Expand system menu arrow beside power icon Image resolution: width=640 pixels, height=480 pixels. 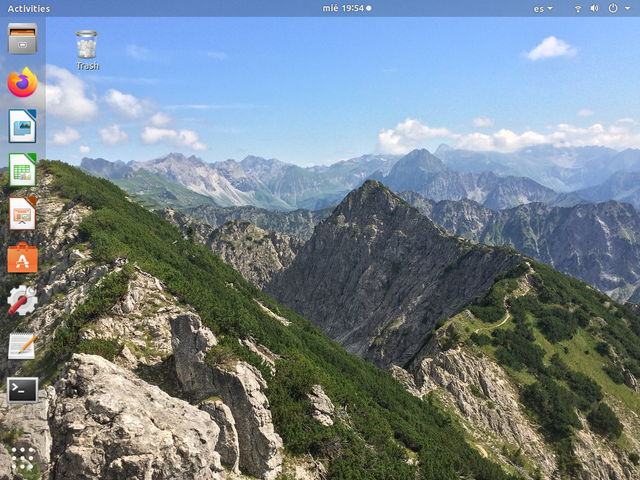pos(626,8)
